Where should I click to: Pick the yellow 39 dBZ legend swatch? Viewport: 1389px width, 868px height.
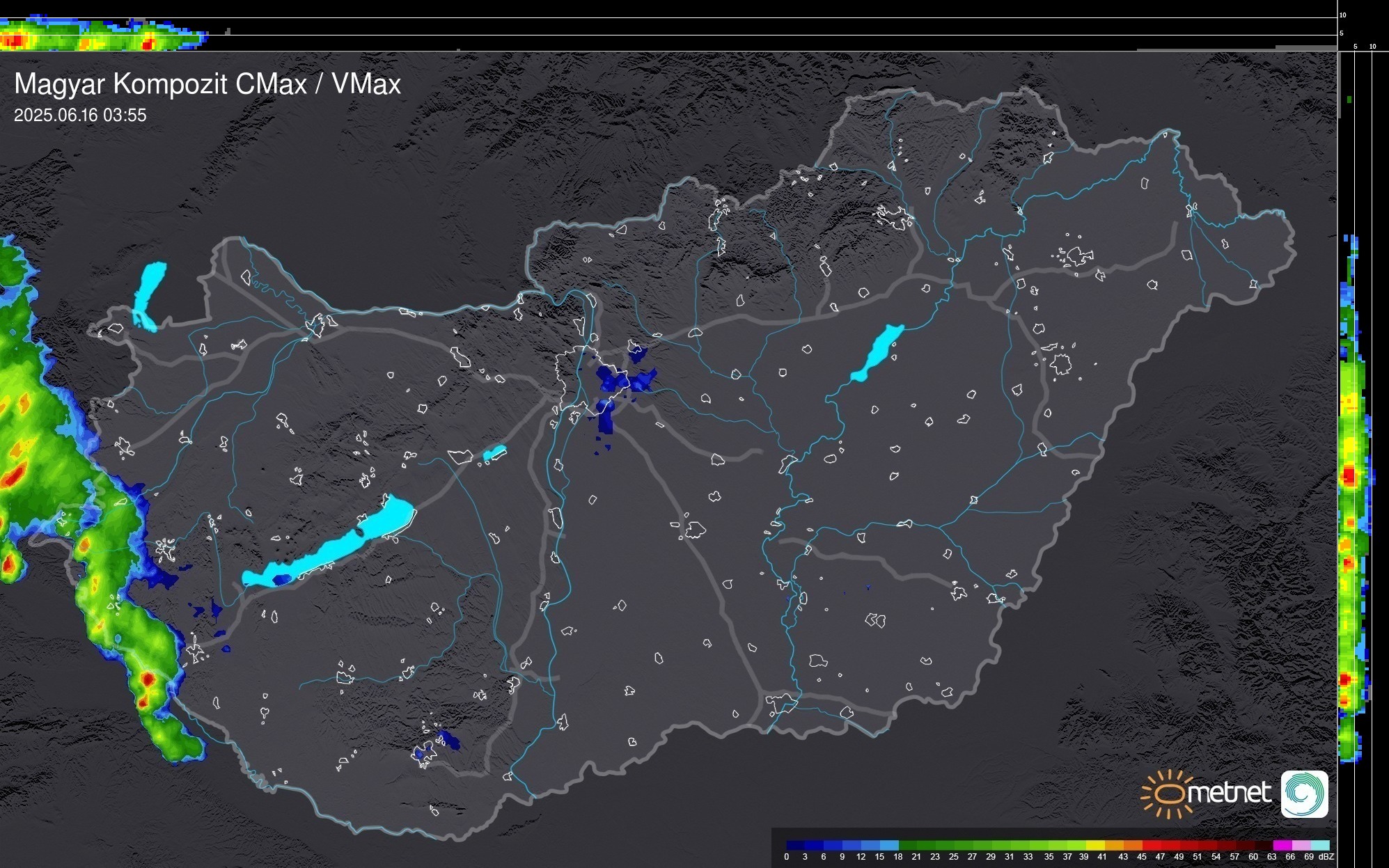coord(1094,845)
